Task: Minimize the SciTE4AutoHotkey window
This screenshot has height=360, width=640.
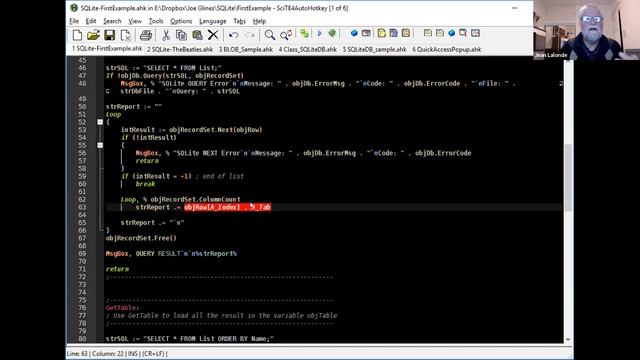Action: coord(515,8)
